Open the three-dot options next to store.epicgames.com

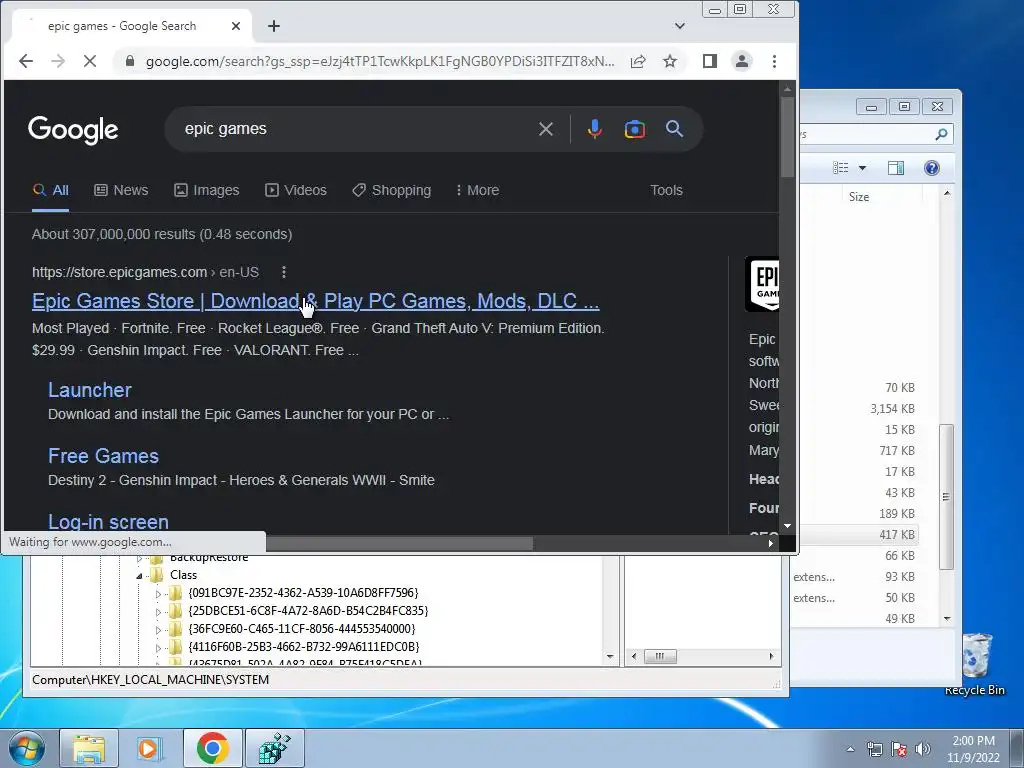pyautogui.click(x=283, y=272)
